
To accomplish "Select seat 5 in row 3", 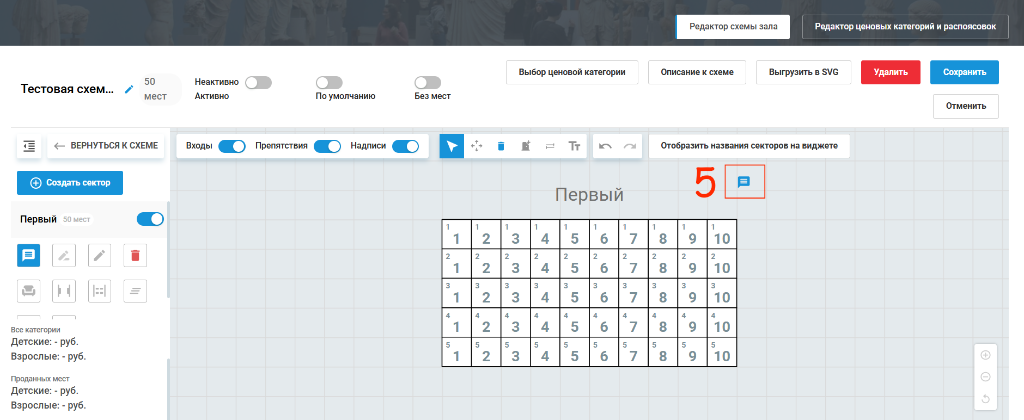I will pos(575,293).
